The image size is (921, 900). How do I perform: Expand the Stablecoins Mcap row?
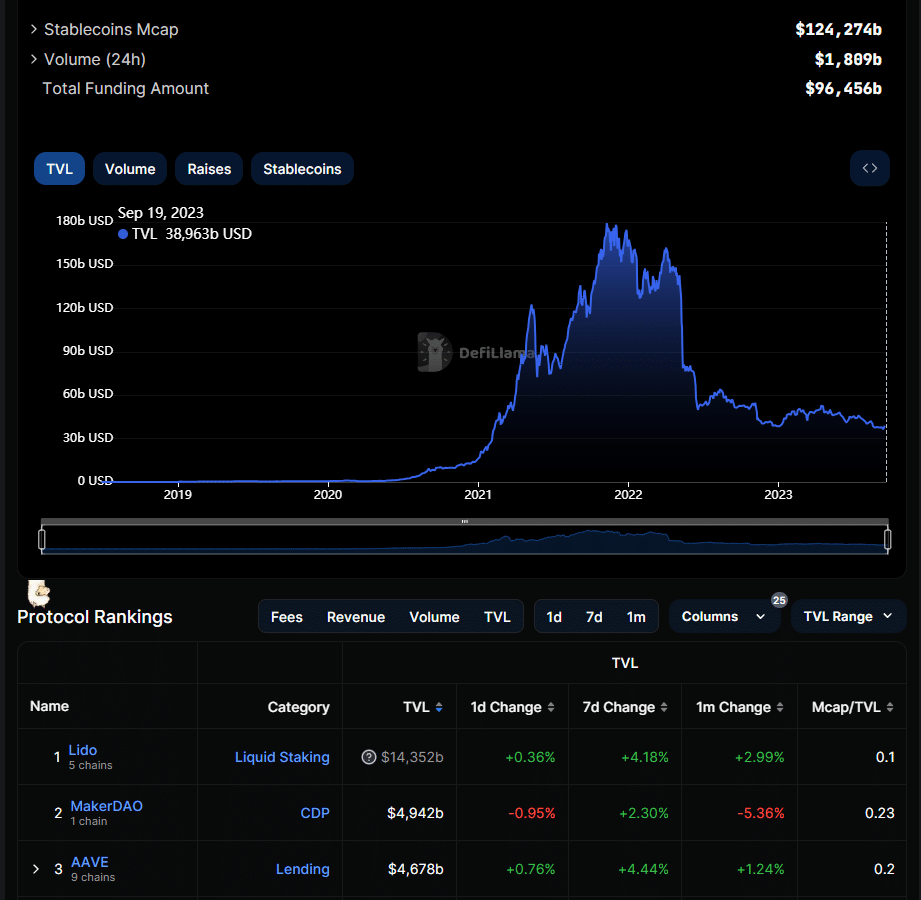tap(33, 29)
